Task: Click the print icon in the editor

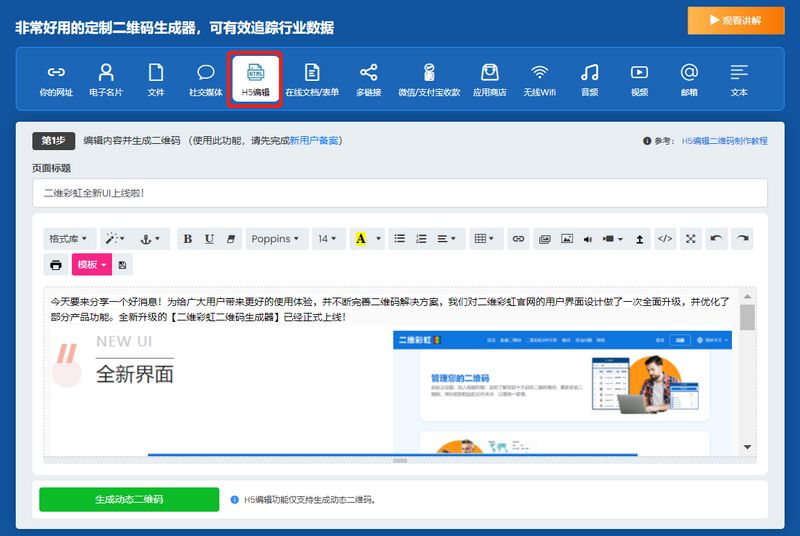Action: pos(56,265)
